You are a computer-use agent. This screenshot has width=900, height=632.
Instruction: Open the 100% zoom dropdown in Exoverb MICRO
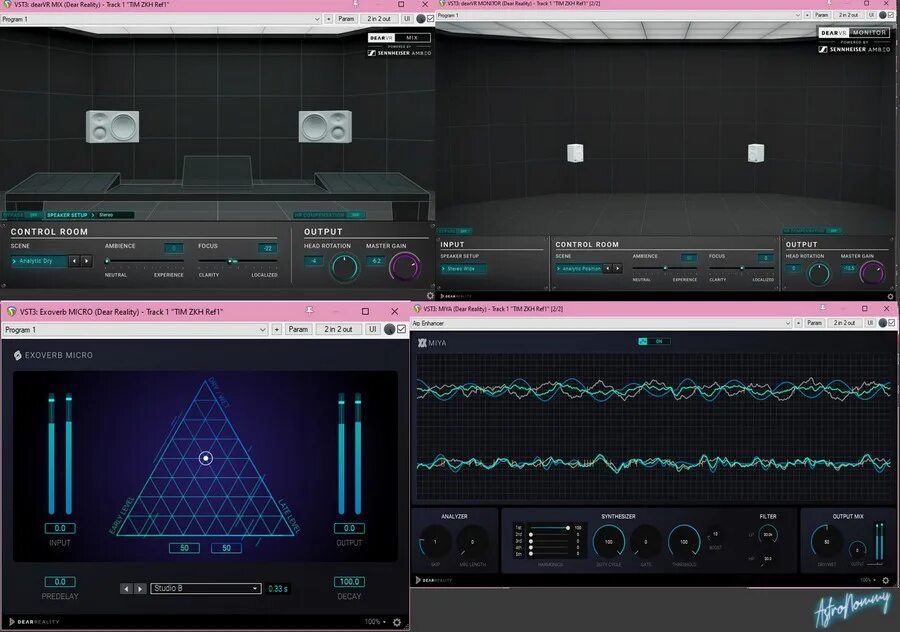click(x=375, y=622)
